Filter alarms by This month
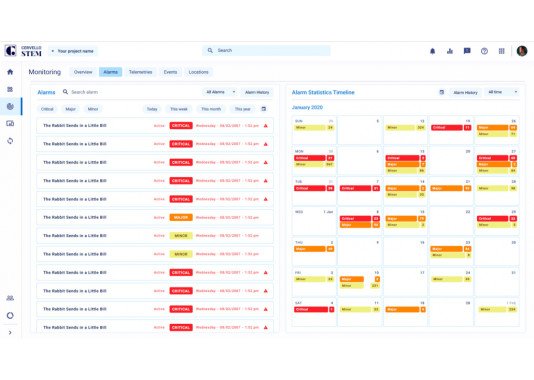The height and width of the screenshot is (380, 534). point(211,109)
